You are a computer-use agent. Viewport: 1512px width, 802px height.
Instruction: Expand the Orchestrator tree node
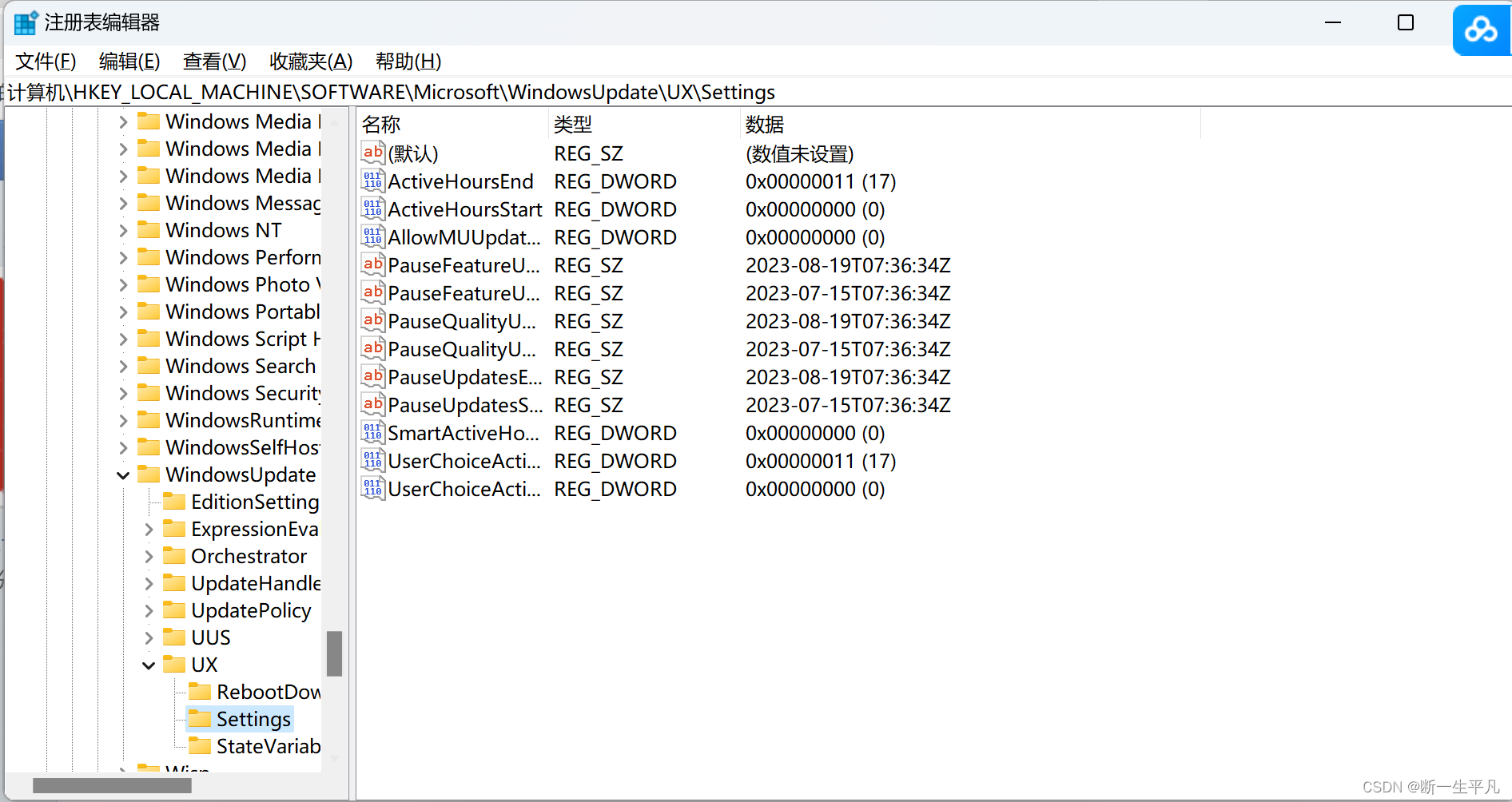tap(149, 557)
